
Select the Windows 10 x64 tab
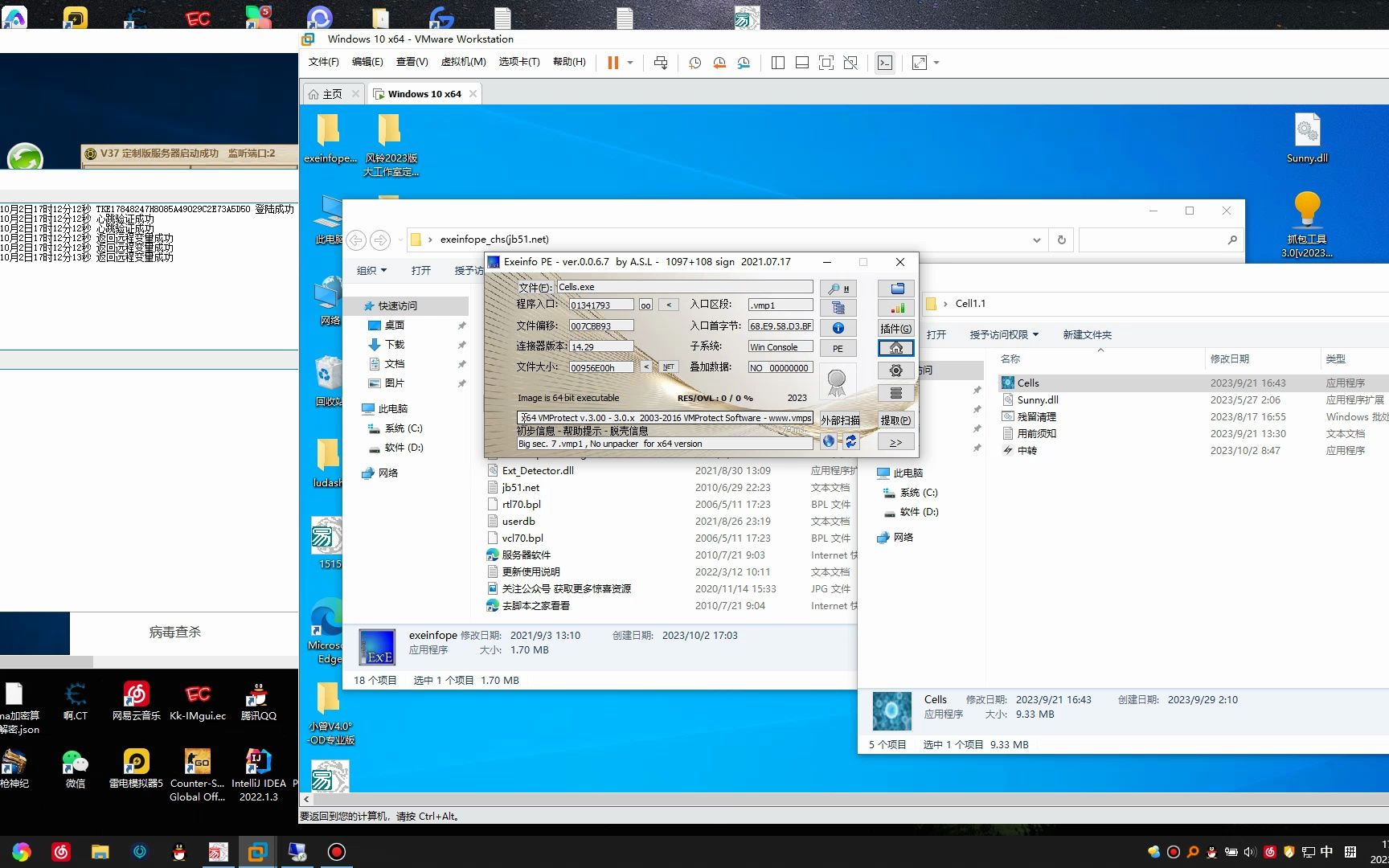pos(424,94)
